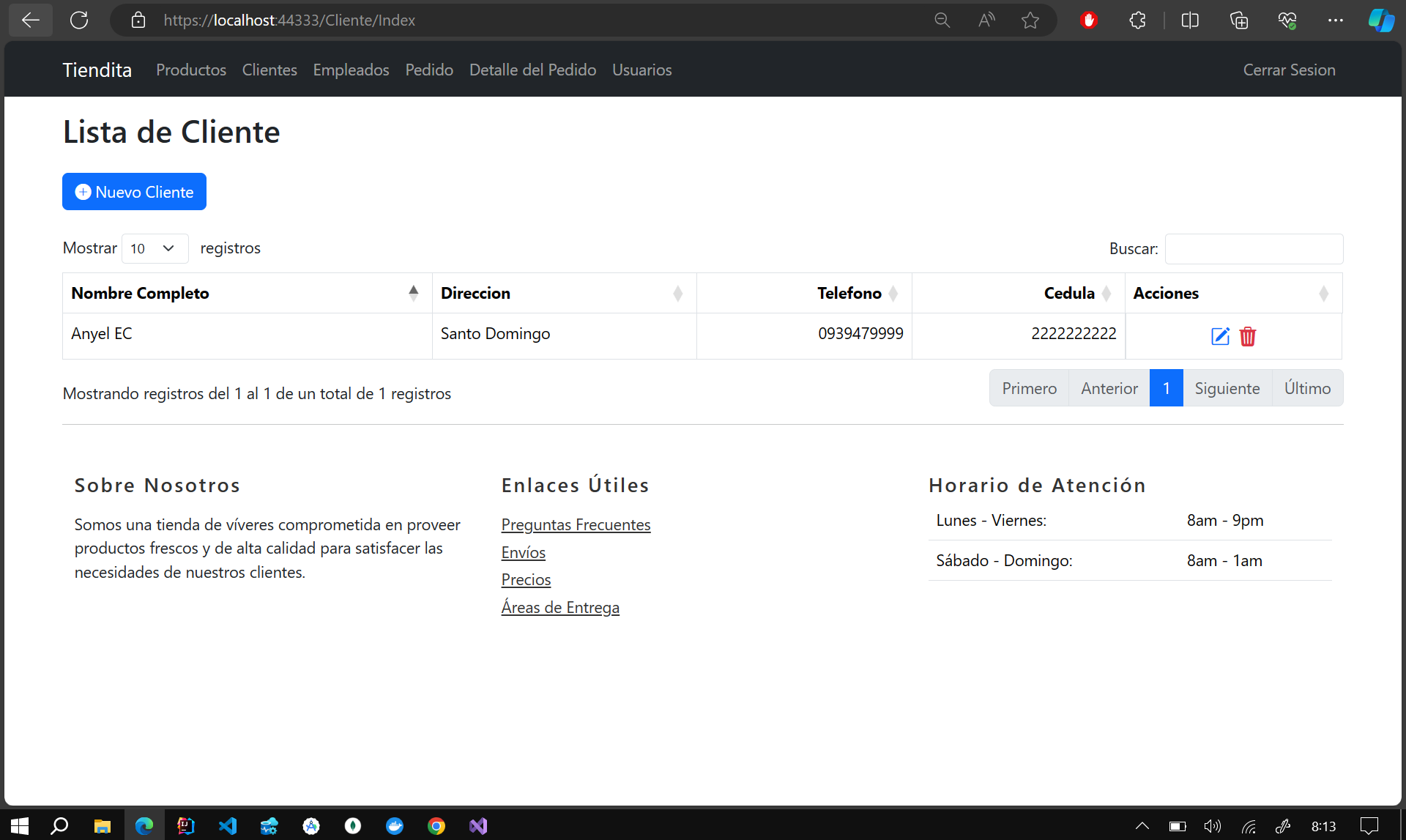Open Google Chrome from the taskbar
Viewport: 1406px width, 840px height.
point(436,826)
